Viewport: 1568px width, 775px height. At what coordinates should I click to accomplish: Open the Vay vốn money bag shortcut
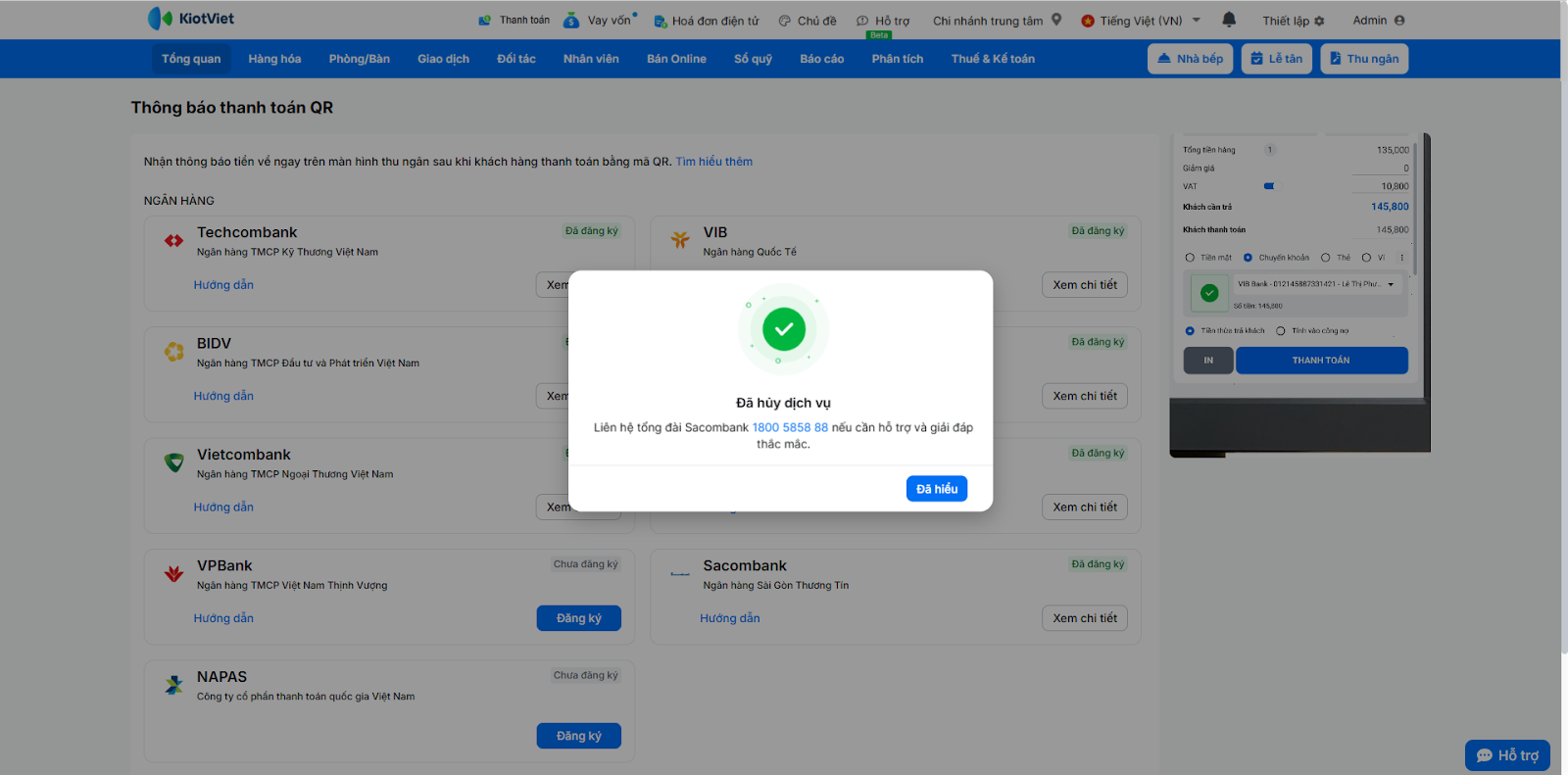(600, 20)
